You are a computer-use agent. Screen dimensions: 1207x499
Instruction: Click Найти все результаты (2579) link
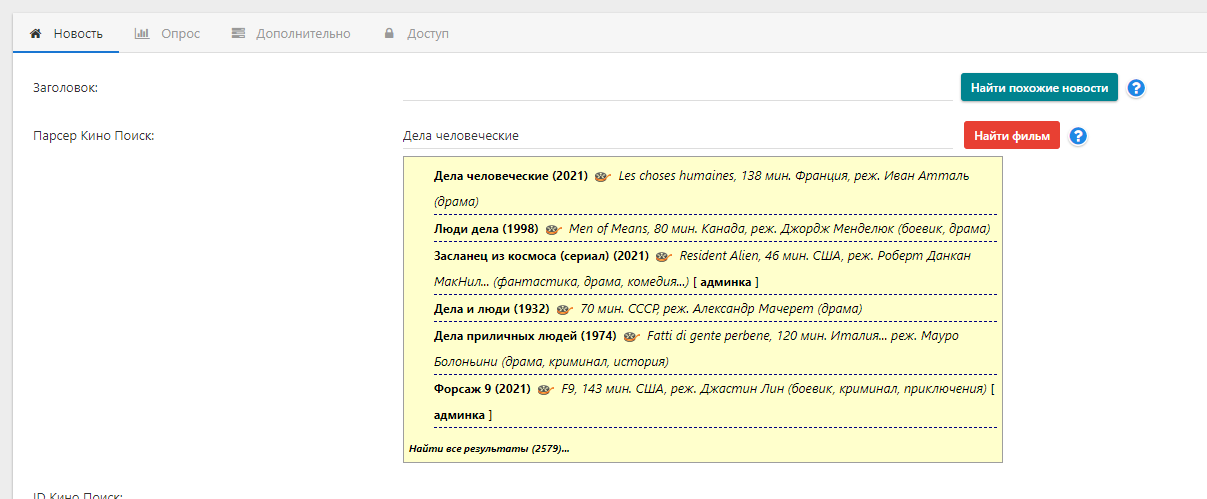coord(489,448)
